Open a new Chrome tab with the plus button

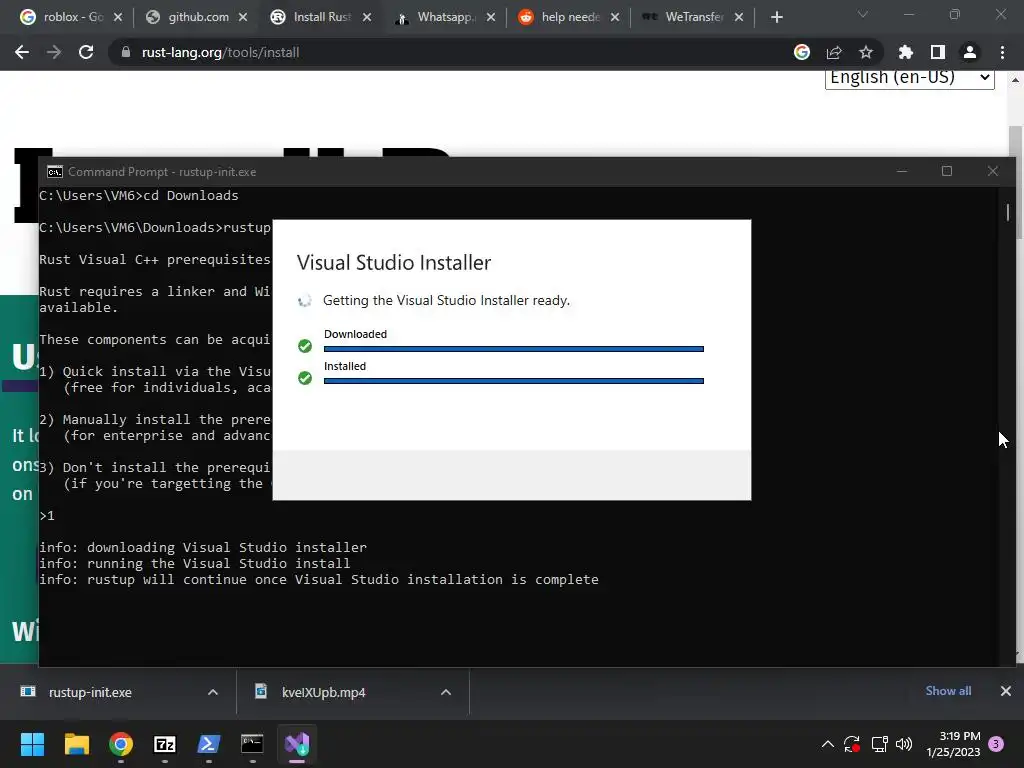tap(776, 17)
